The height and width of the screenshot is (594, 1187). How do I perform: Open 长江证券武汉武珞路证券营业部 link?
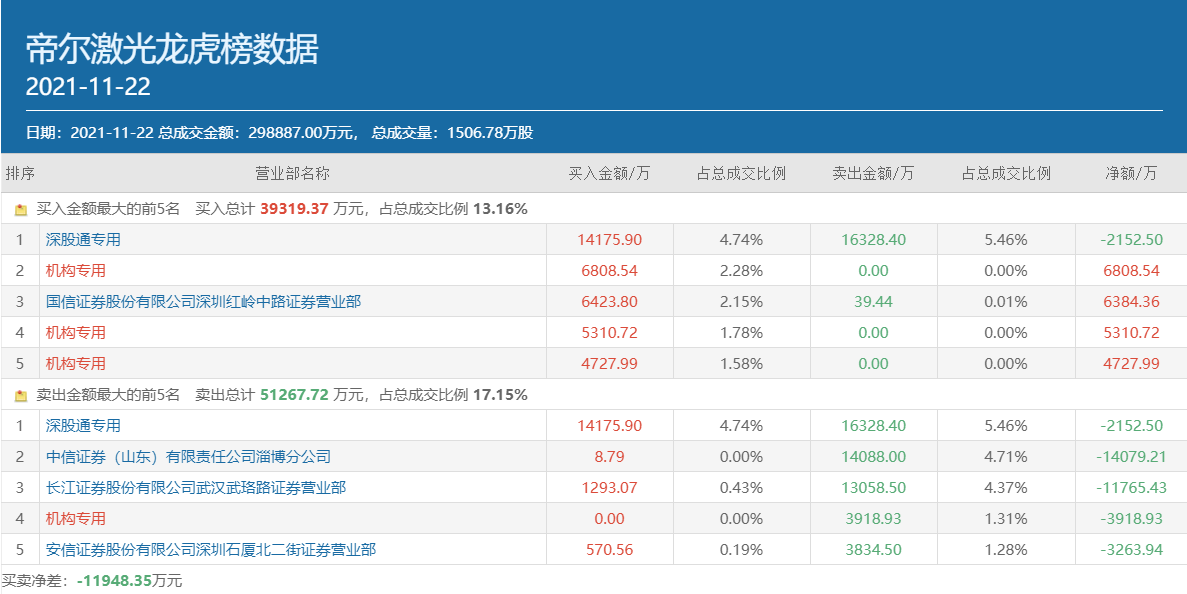[x=195, y=488]
